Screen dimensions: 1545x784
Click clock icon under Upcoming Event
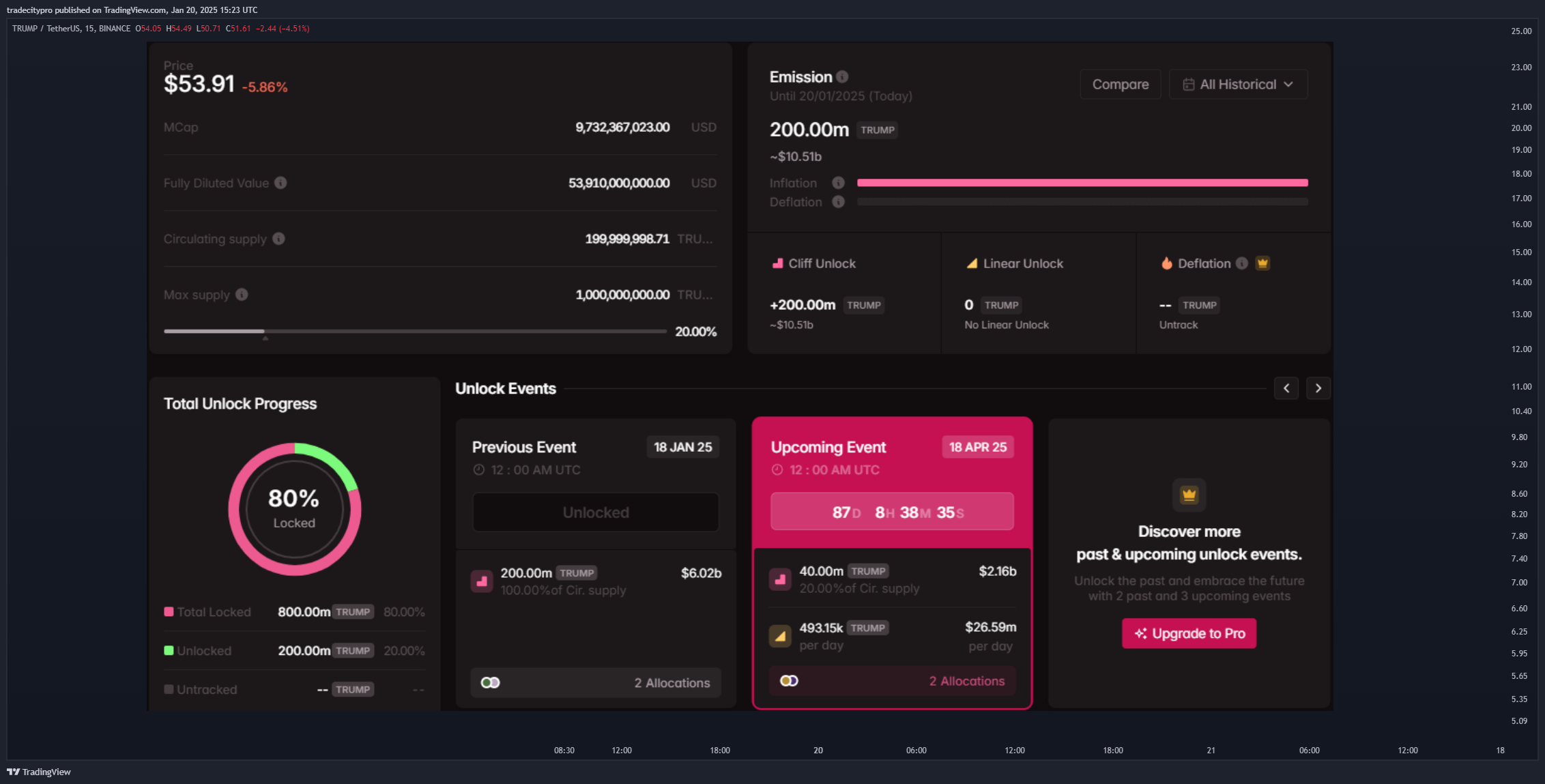pos(777,470)
